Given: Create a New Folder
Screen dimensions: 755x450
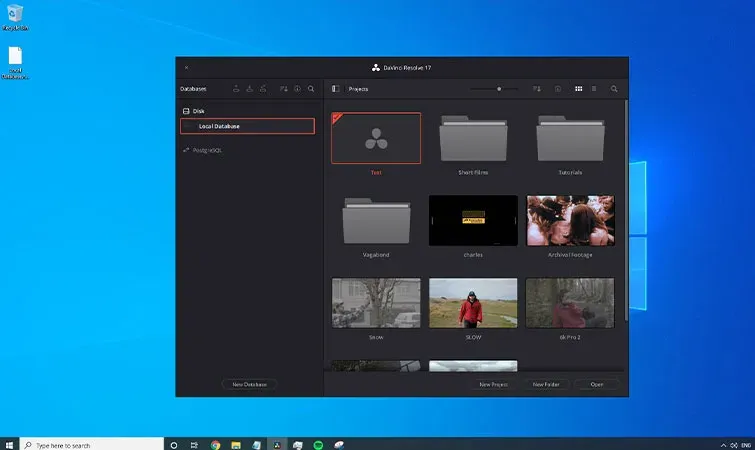Looking at the screenshot, I should coord(546,384).
